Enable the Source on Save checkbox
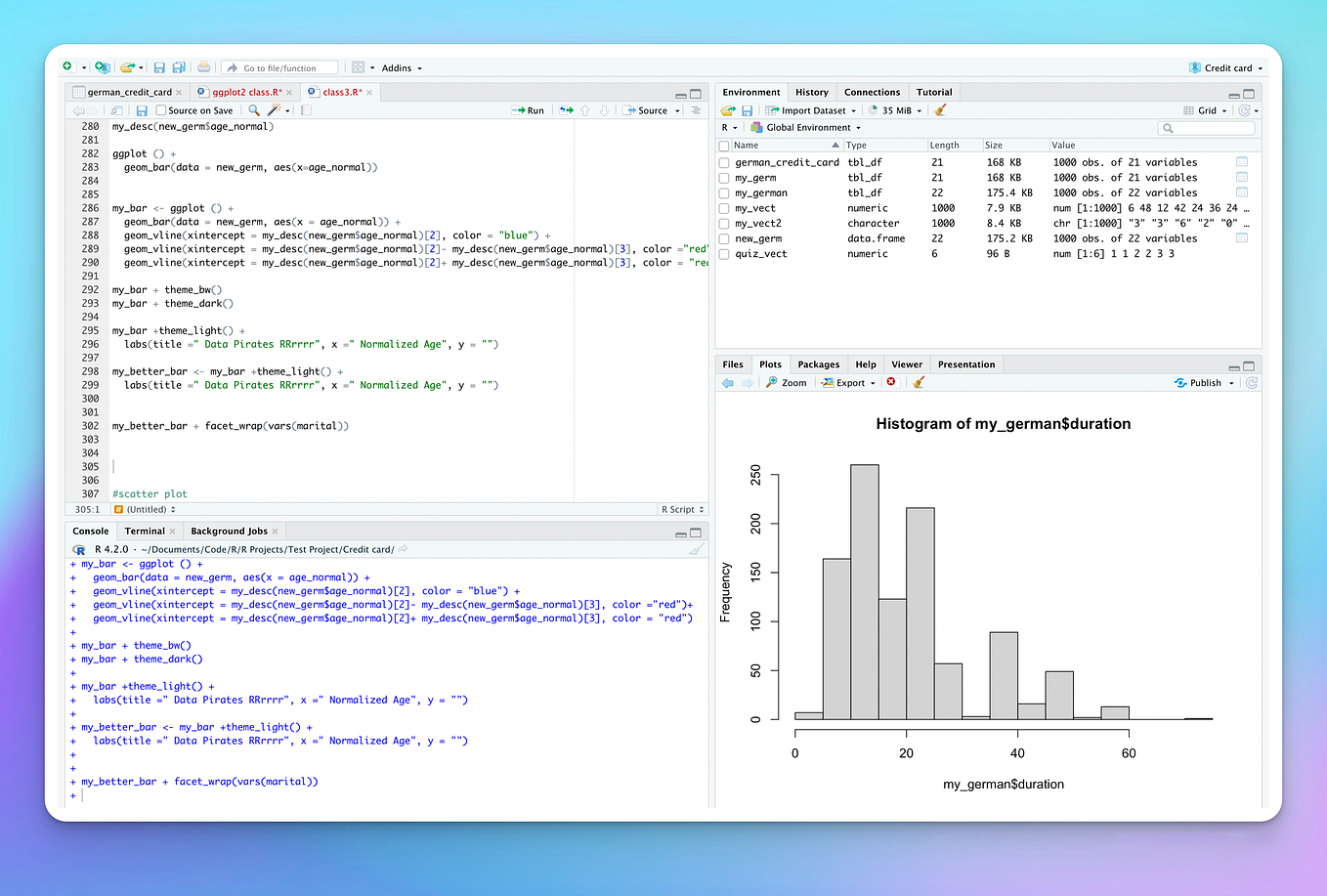This screenshot has width=1327, height=896. pos(162,109)
